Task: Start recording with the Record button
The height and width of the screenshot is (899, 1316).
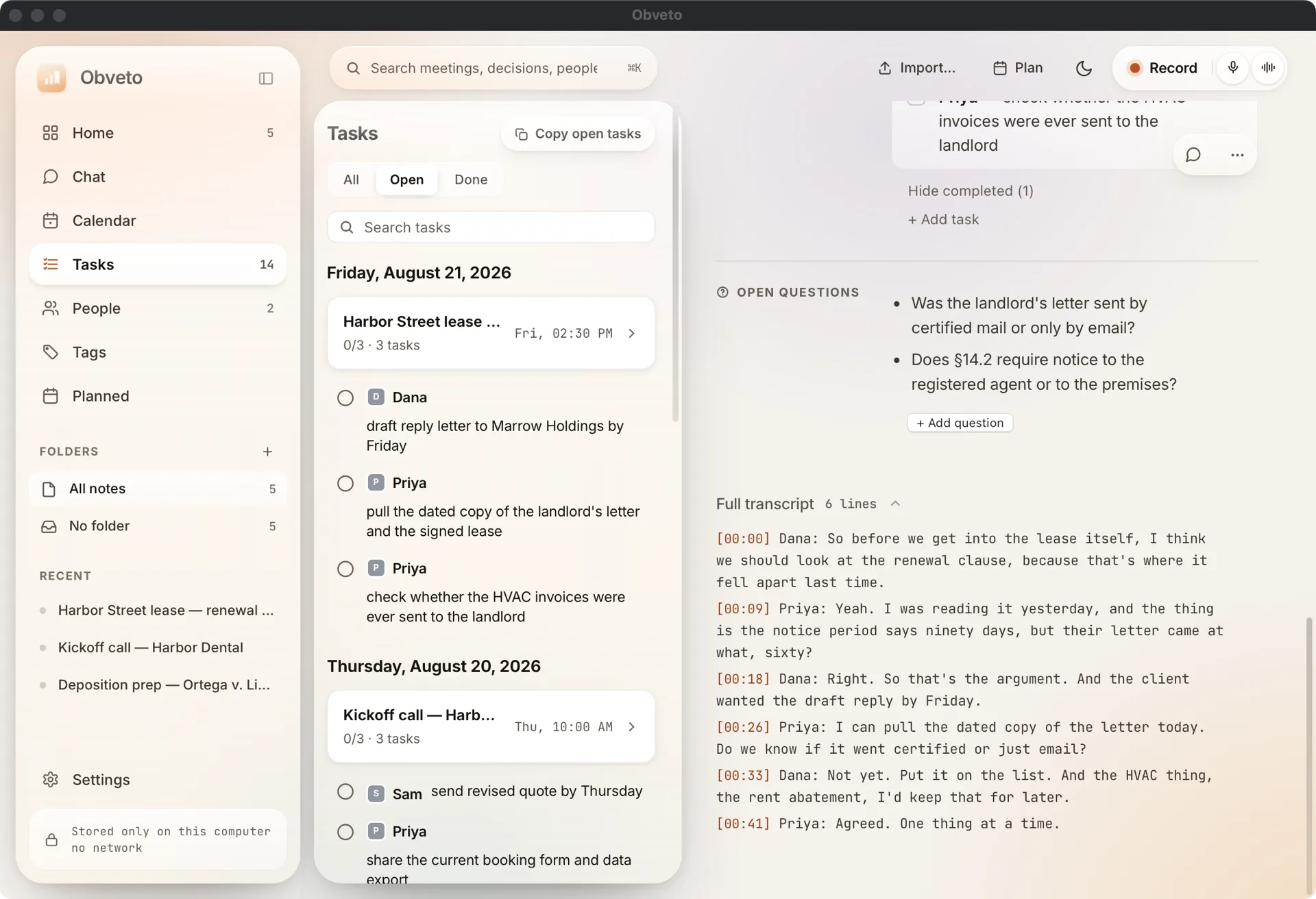Action: point(1162,68)
